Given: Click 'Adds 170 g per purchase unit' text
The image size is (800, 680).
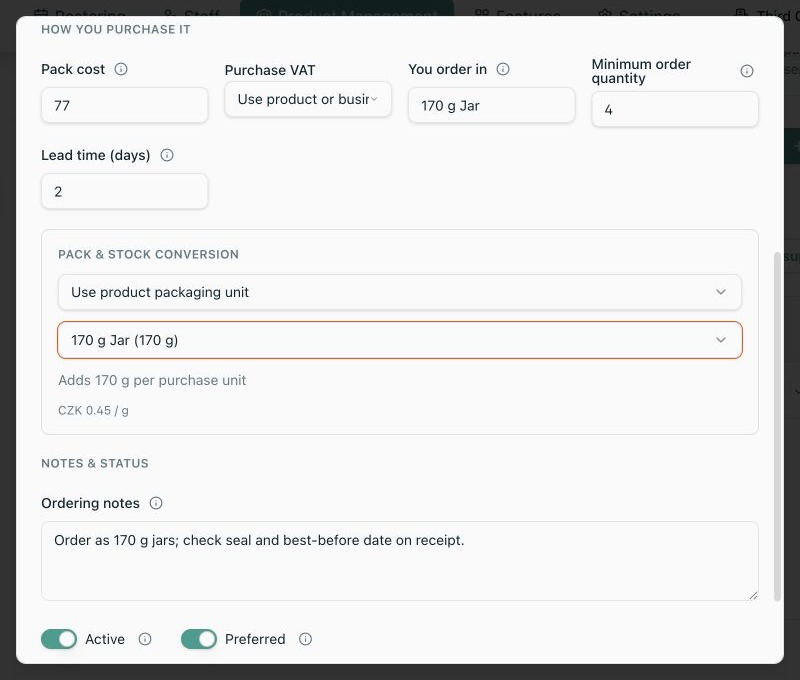Looking at the screenshot, I should pyautogui.click(x=152, y=380).
